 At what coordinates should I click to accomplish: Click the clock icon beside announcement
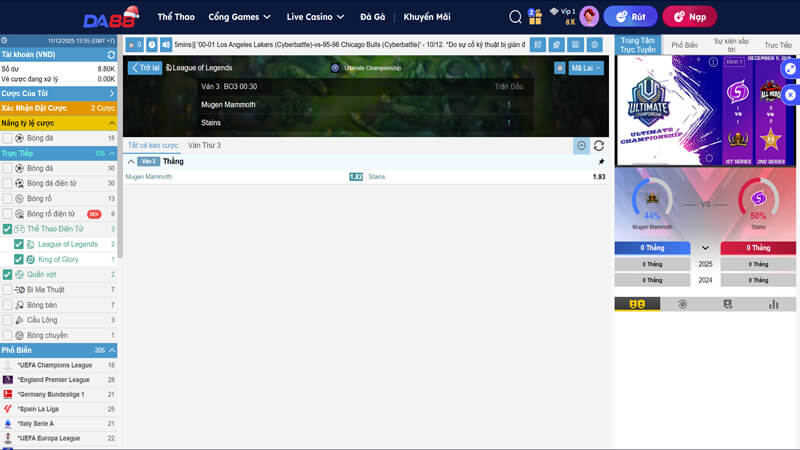tap(152, 45)
